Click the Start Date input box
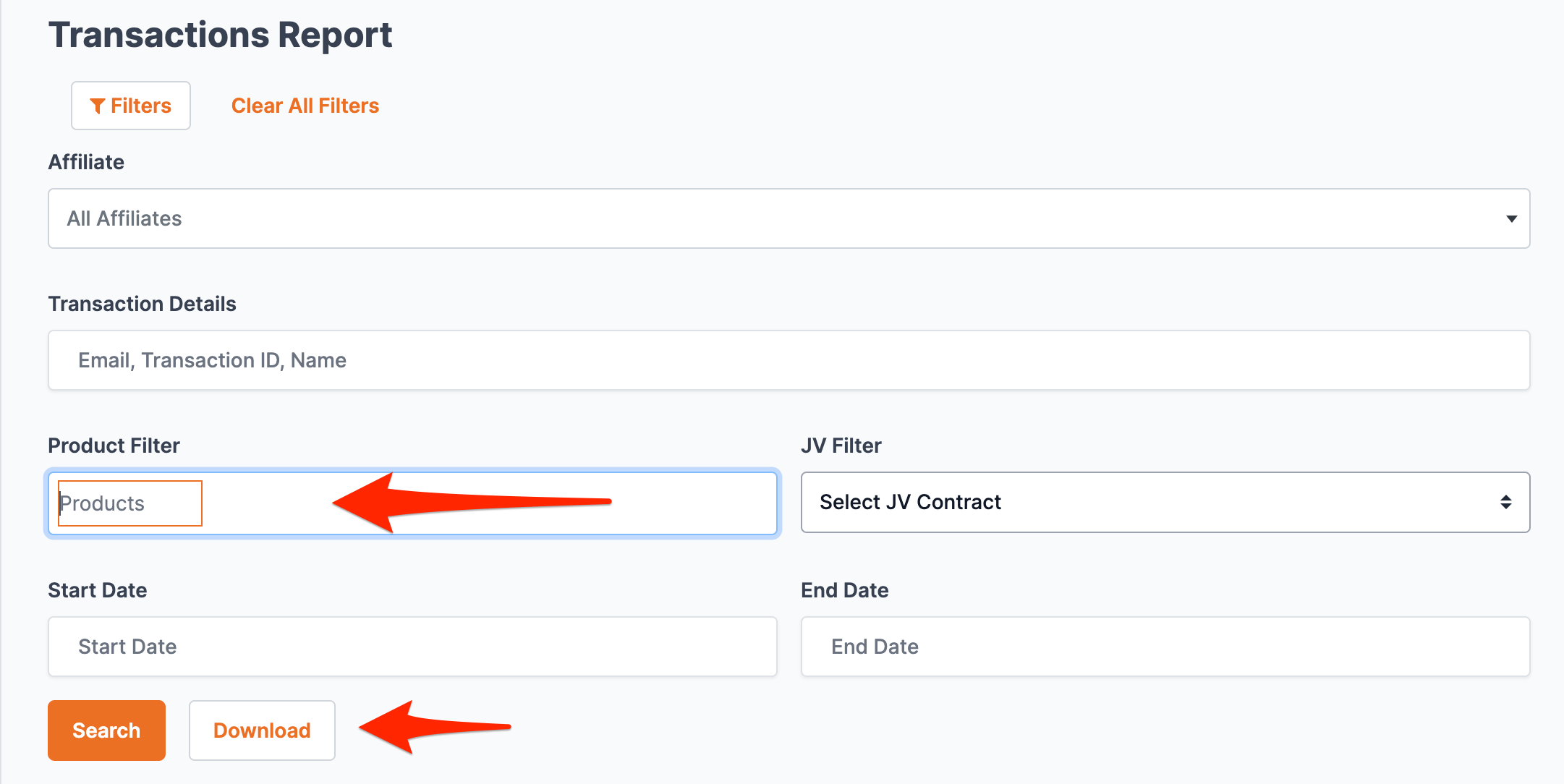Image resolution: width=1564 pixels, height=784 pixels. coord(412,647)
